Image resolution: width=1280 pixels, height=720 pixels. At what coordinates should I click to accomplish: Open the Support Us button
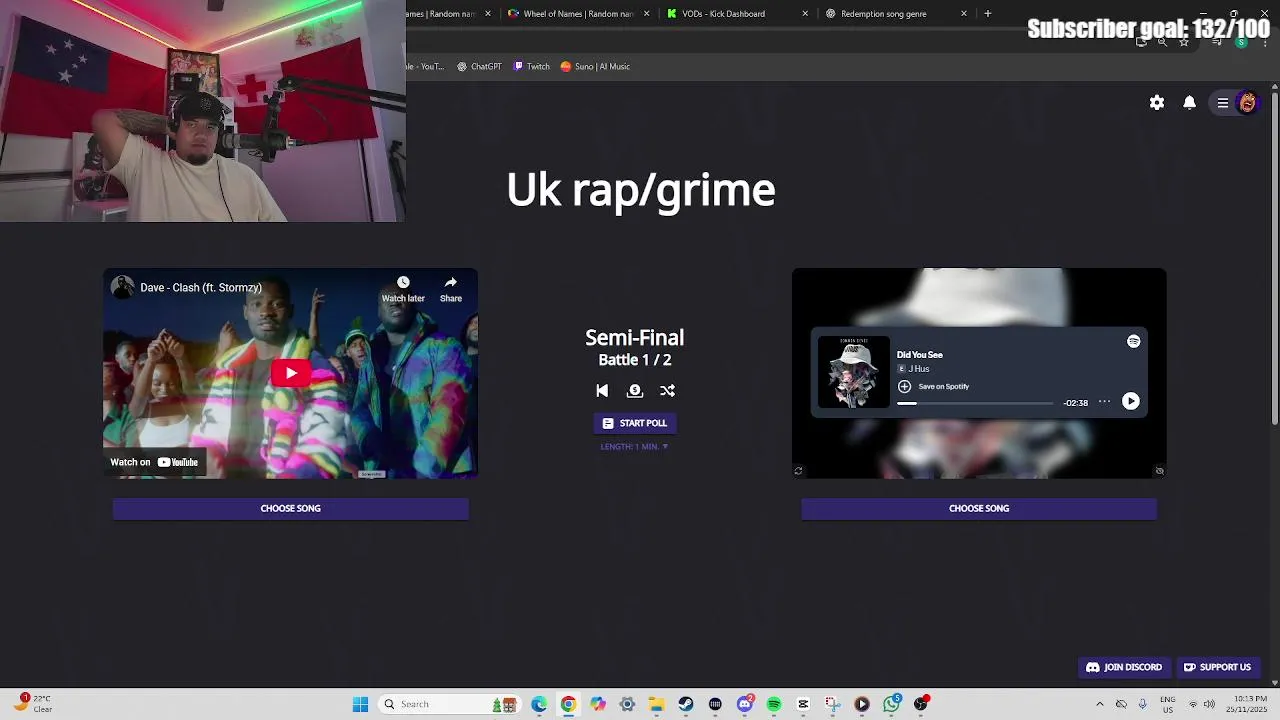(x=1217, y=667)
